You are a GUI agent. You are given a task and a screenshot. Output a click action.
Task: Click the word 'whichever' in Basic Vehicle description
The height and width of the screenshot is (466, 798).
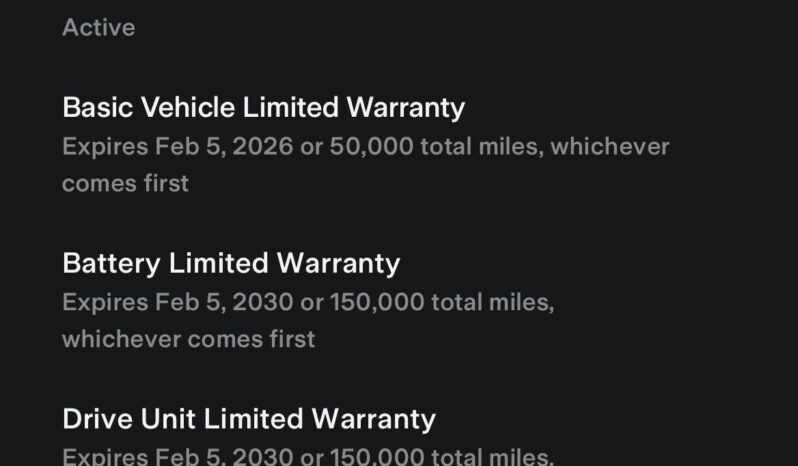(x=610, y=147)
